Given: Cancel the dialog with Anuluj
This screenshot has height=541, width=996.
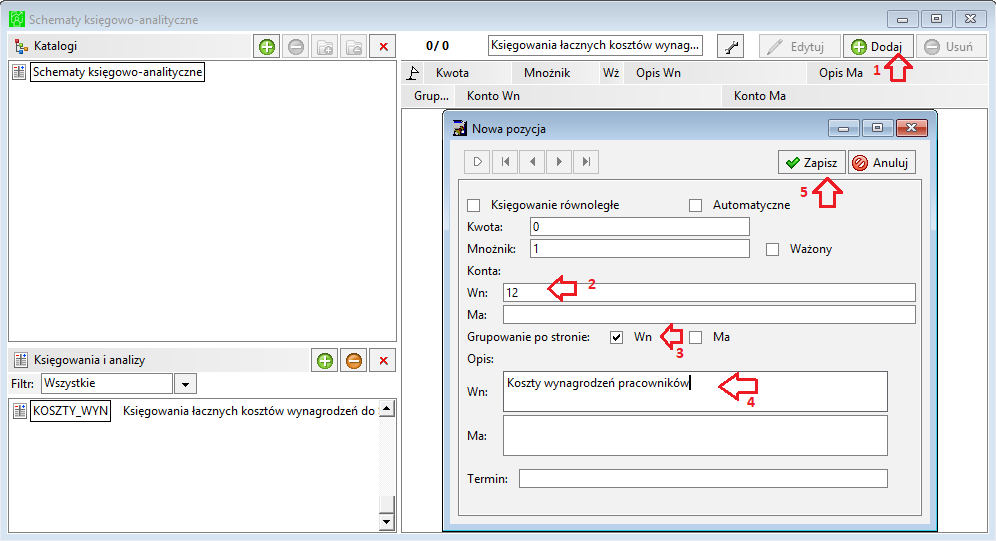Looking at the screenshot, I should tap(882, 163).
